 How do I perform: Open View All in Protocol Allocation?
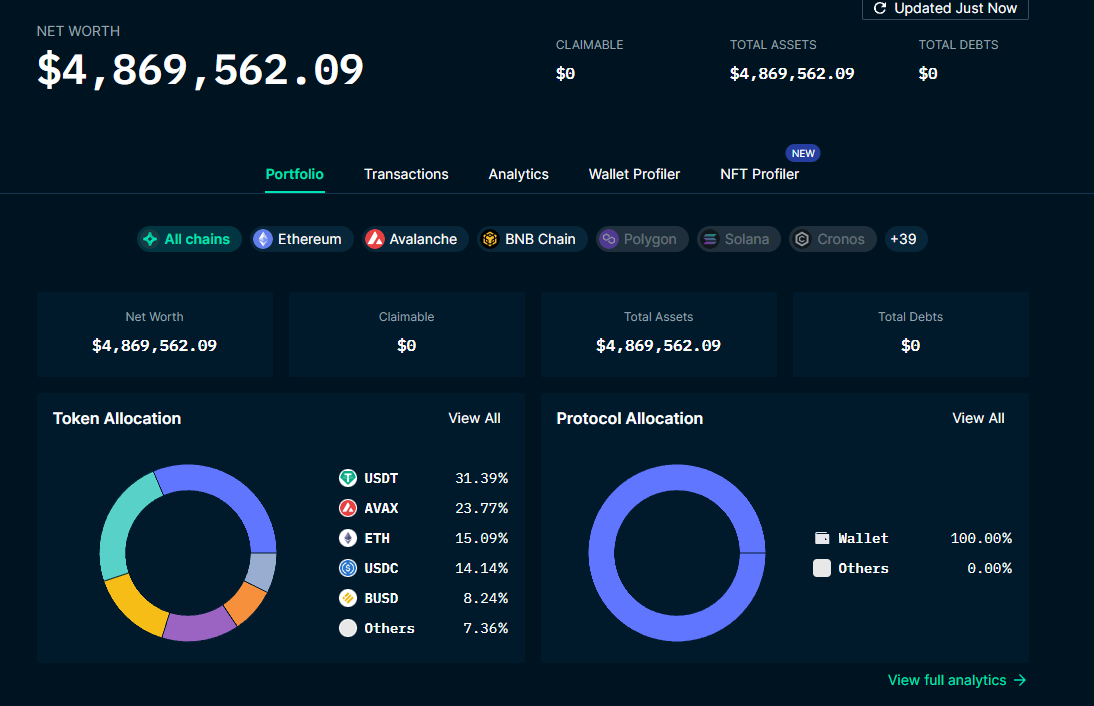click(x=978, y=418)
